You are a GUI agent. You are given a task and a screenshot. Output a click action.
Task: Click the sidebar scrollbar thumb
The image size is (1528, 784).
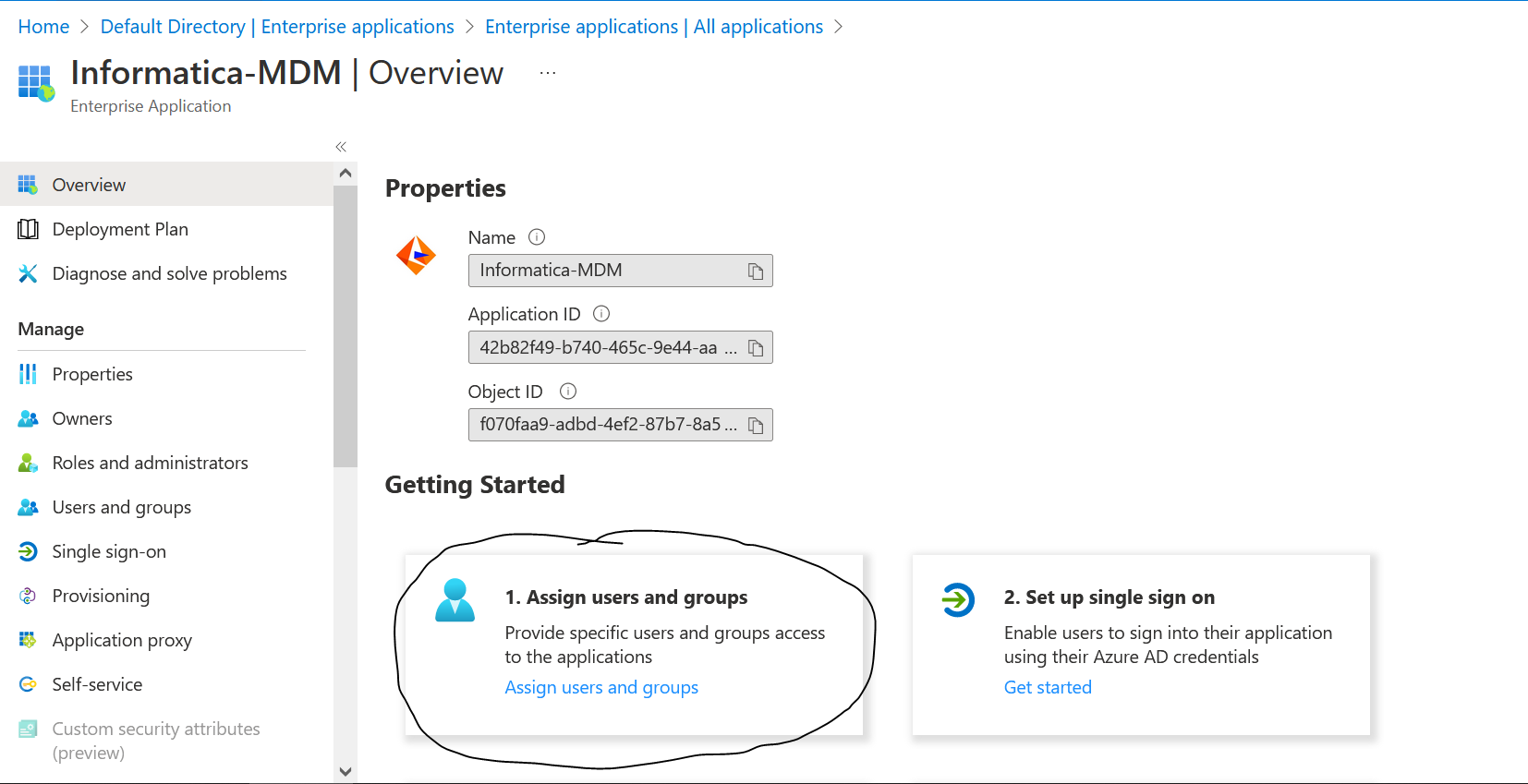click(x=346, y=326)
